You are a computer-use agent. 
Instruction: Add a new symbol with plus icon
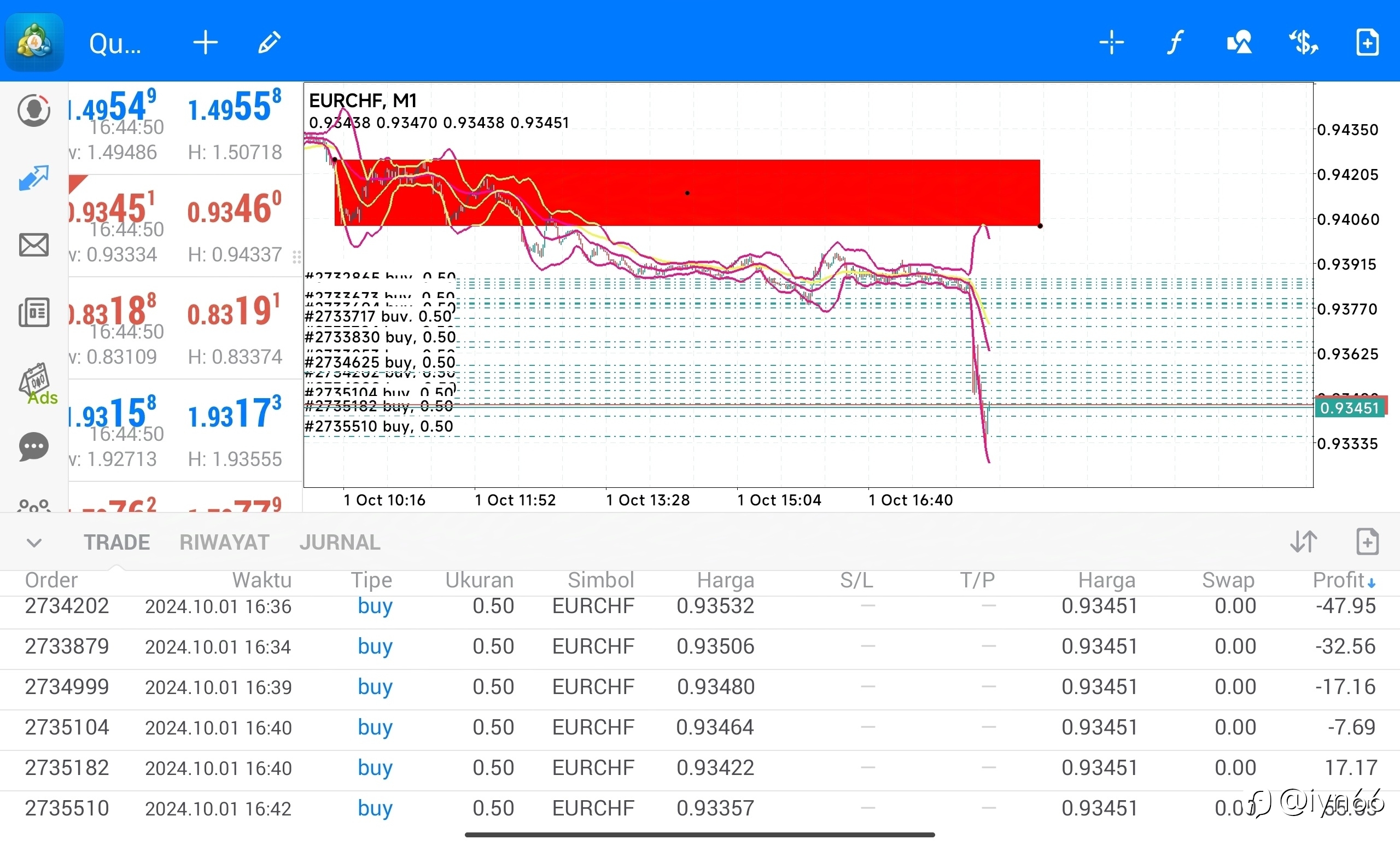[205, 43]
